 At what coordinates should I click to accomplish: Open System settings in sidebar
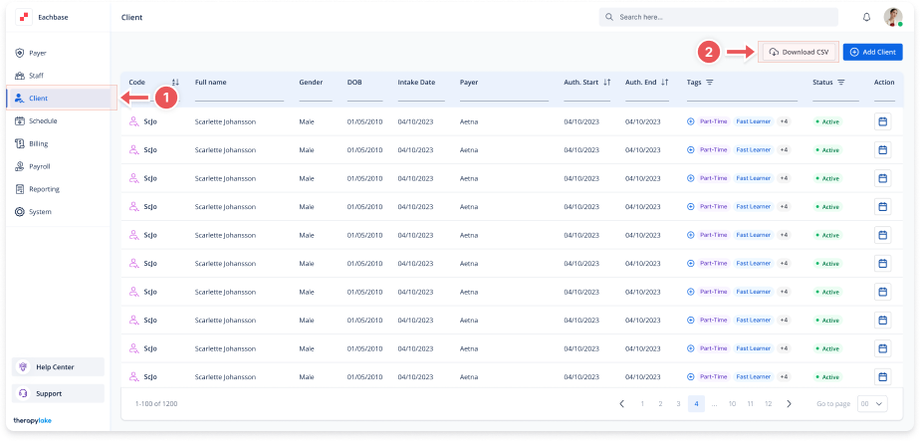pyautogui.click(x=40, y=212)
